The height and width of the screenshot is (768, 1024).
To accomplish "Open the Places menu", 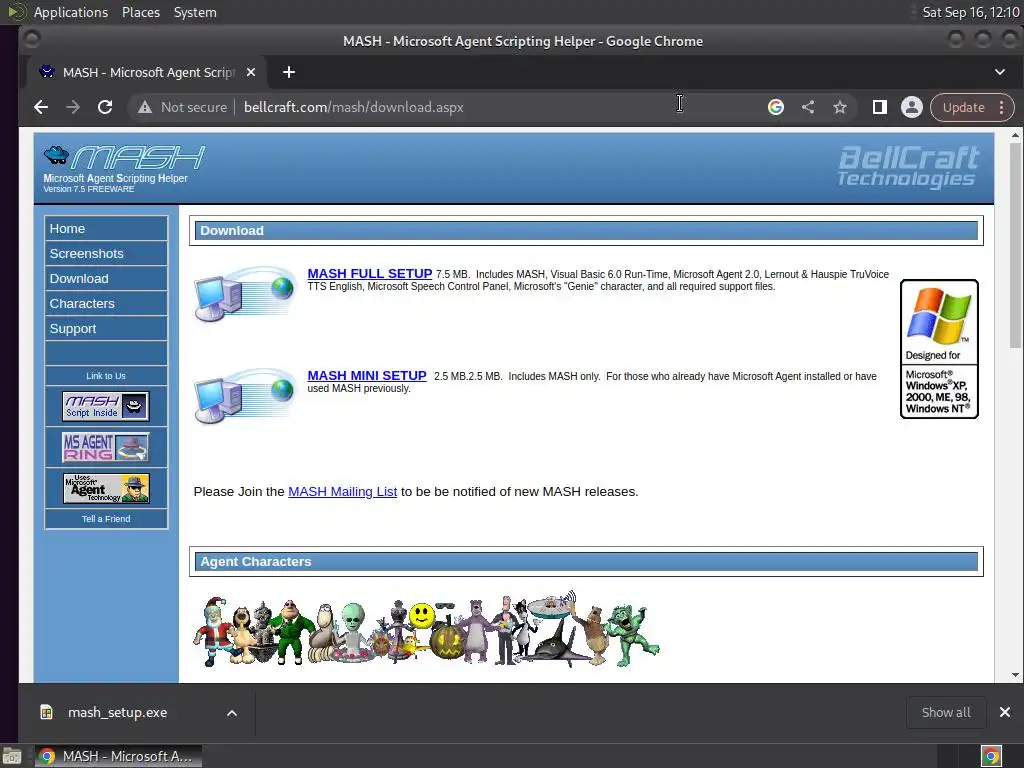I will [141, 12].
